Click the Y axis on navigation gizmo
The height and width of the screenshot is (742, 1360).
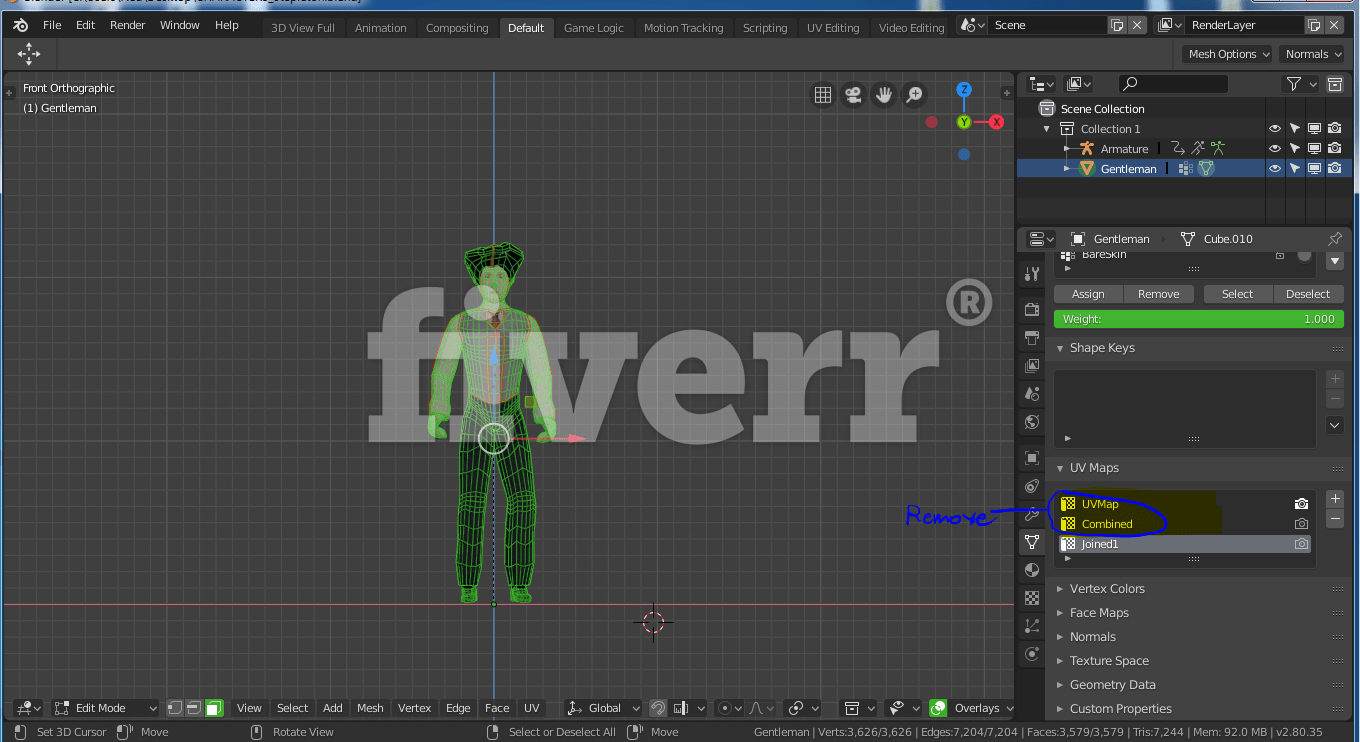point(964,122)
